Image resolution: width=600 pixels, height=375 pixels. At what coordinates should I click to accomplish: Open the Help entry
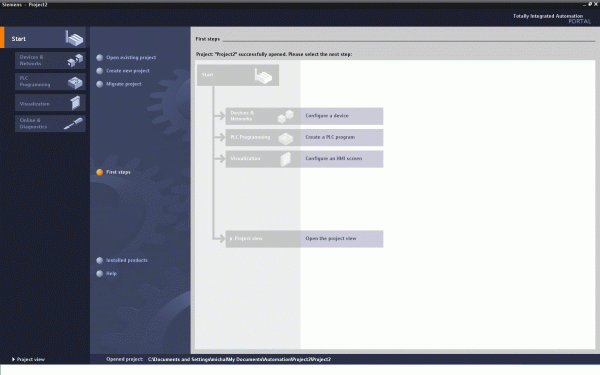pyautogui.click(x=111, y=274)
